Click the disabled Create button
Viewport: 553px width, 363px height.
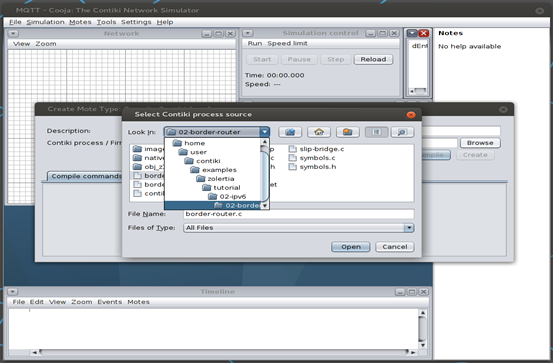[x=475, y=155]
